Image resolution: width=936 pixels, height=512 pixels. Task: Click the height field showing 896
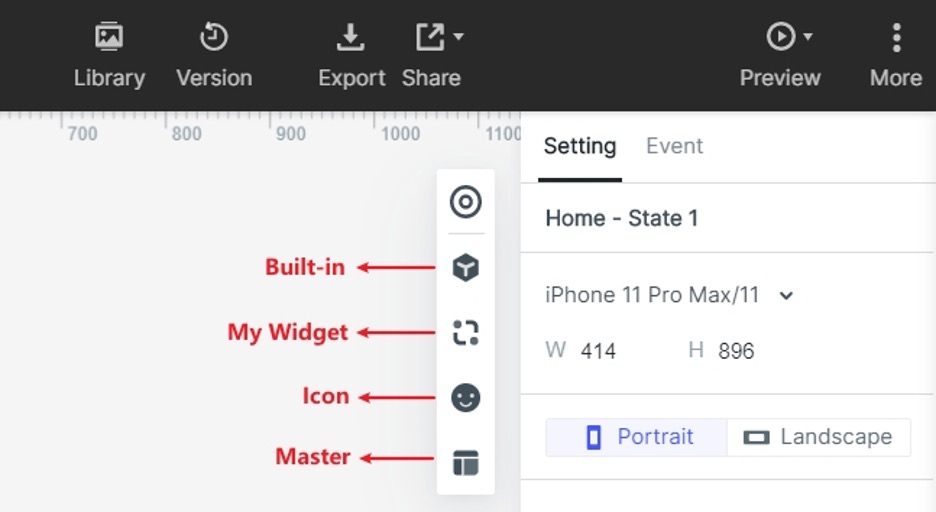tap(736, 351)
